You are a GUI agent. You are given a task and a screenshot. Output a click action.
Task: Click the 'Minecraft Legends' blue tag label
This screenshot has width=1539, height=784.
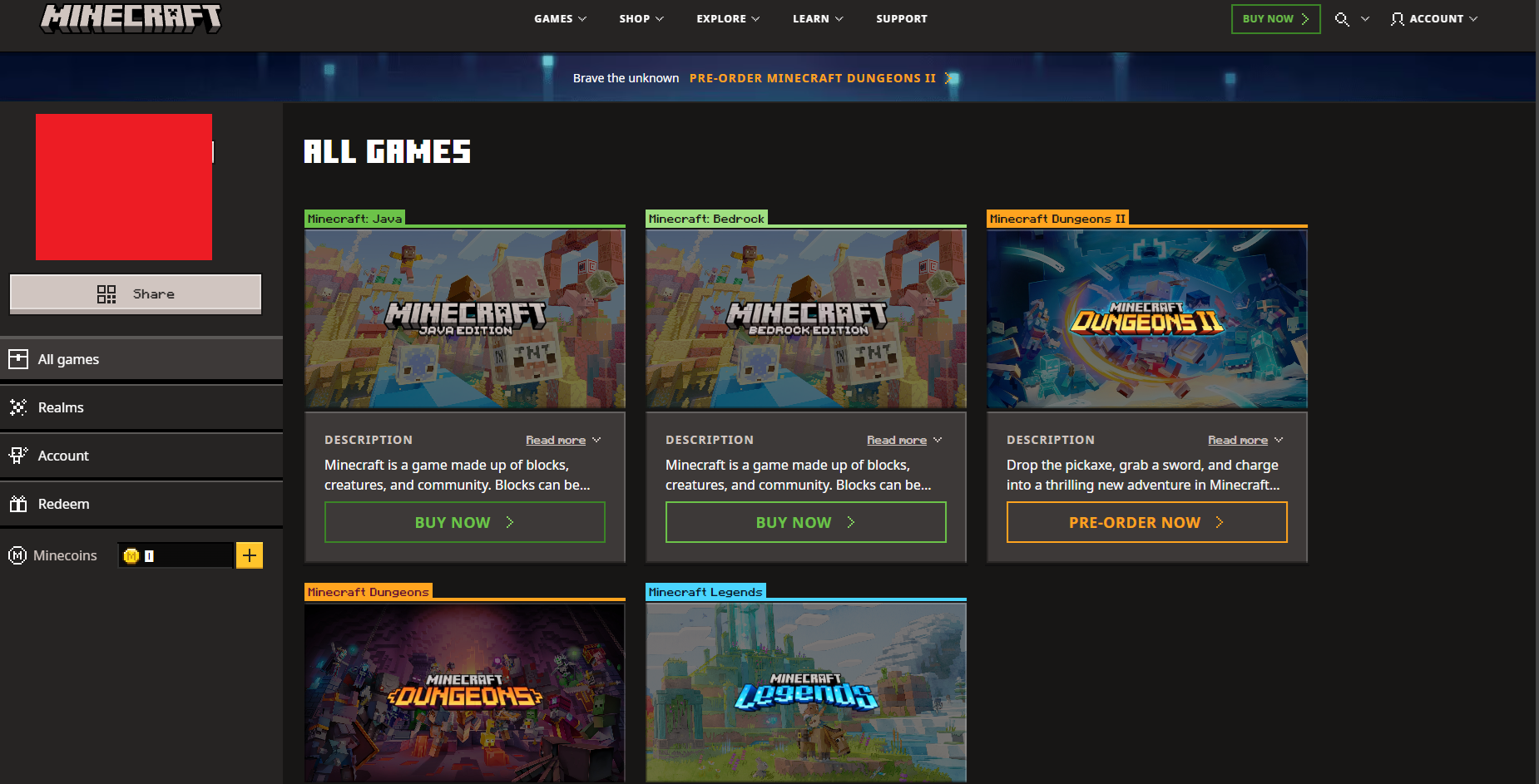[x=705, y=592]
